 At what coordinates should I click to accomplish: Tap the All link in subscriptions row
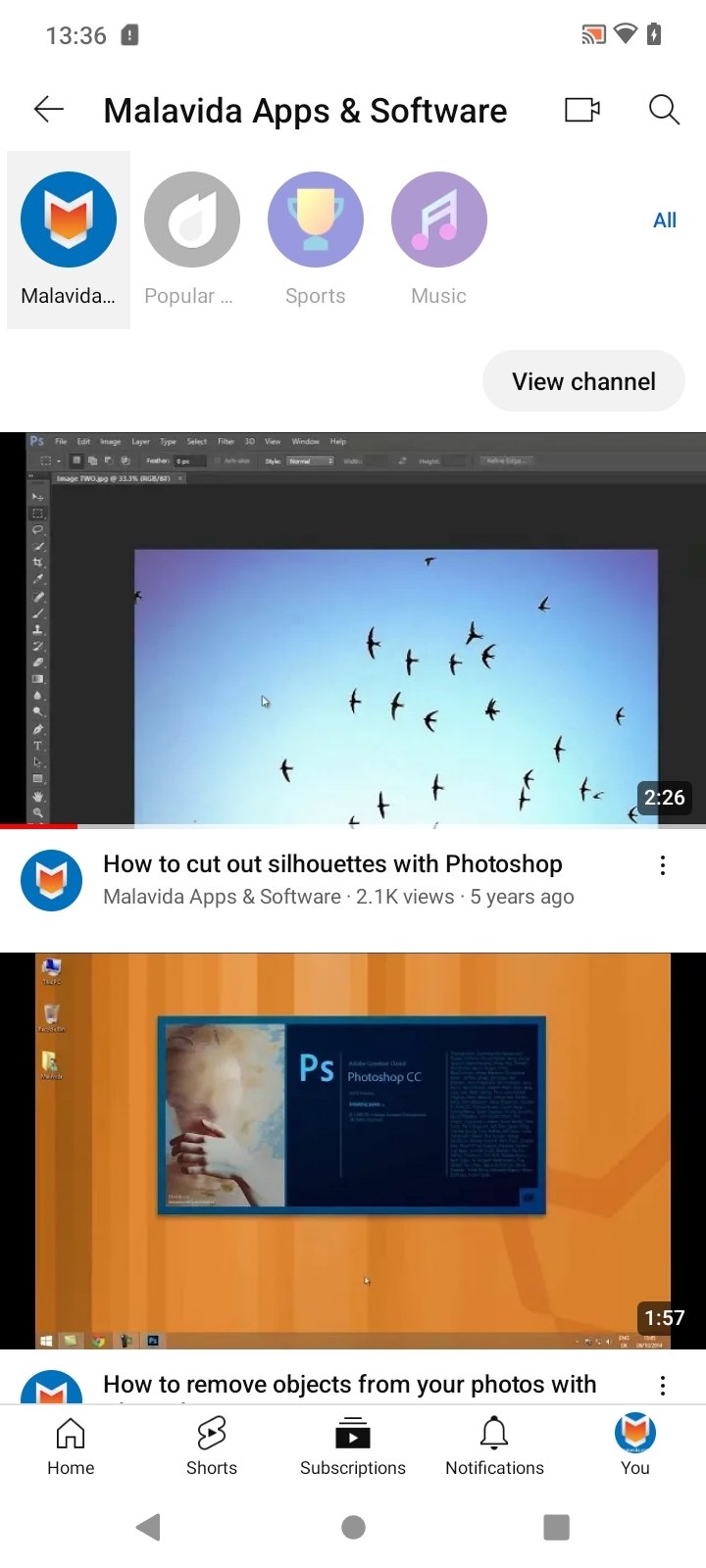click(x=665, y=220)
